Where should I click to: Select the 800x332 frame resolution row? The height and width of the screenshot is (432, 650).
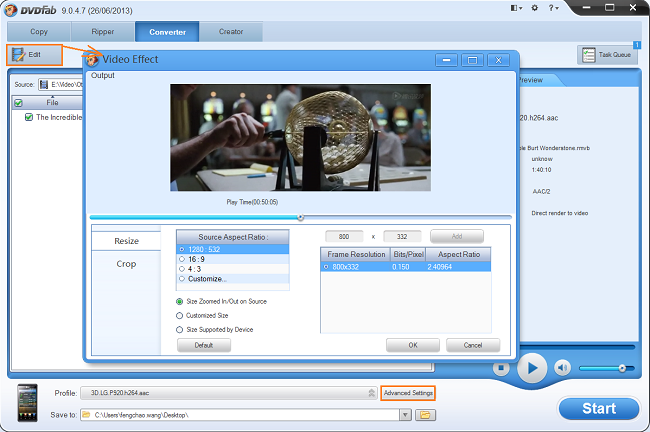(405, 267)
